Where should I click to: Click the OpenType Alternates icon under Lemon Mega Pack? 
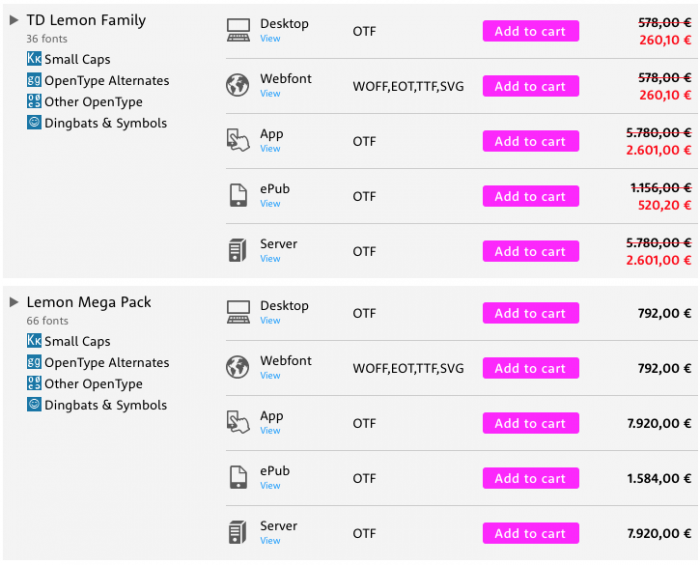click(x=34, y=361)
